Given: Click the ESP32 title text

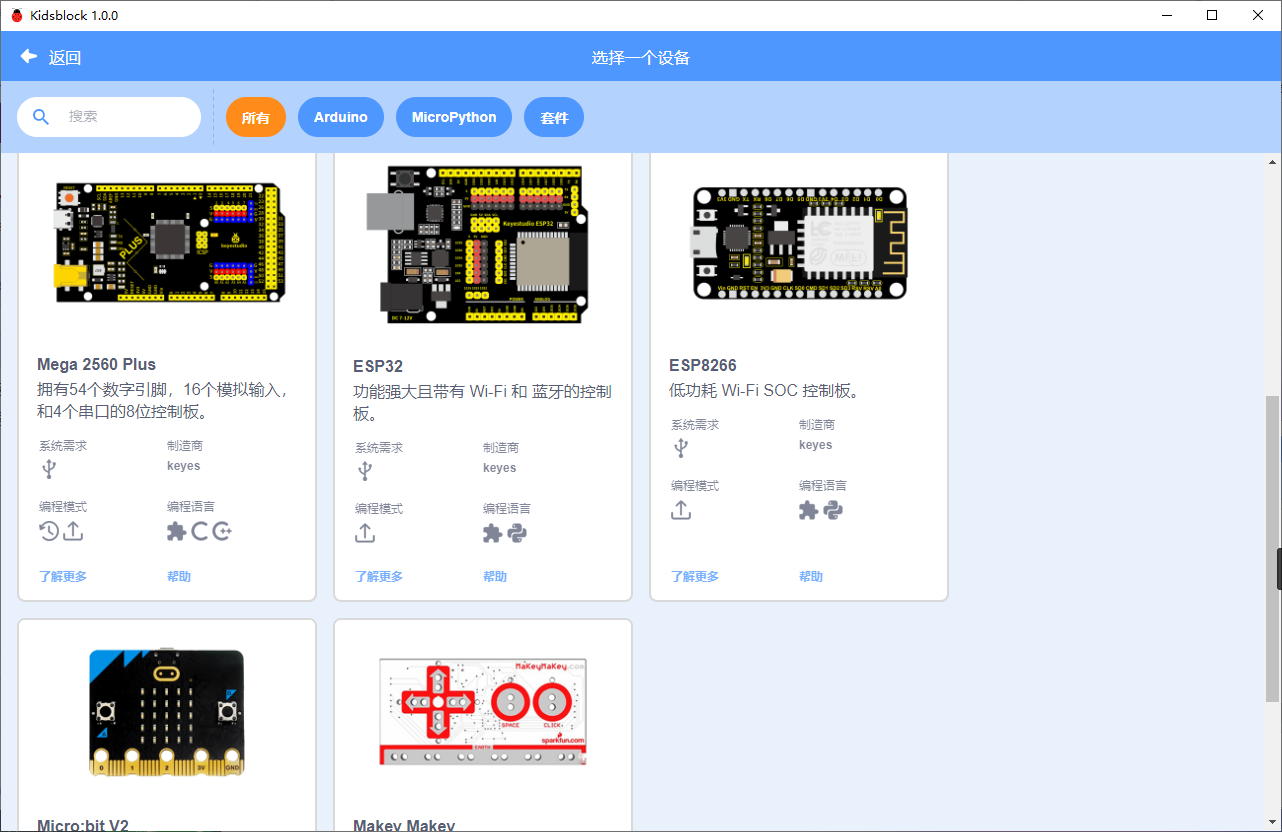Looking at the screenshot, I should pyautogui.click(x=378, y=367).
